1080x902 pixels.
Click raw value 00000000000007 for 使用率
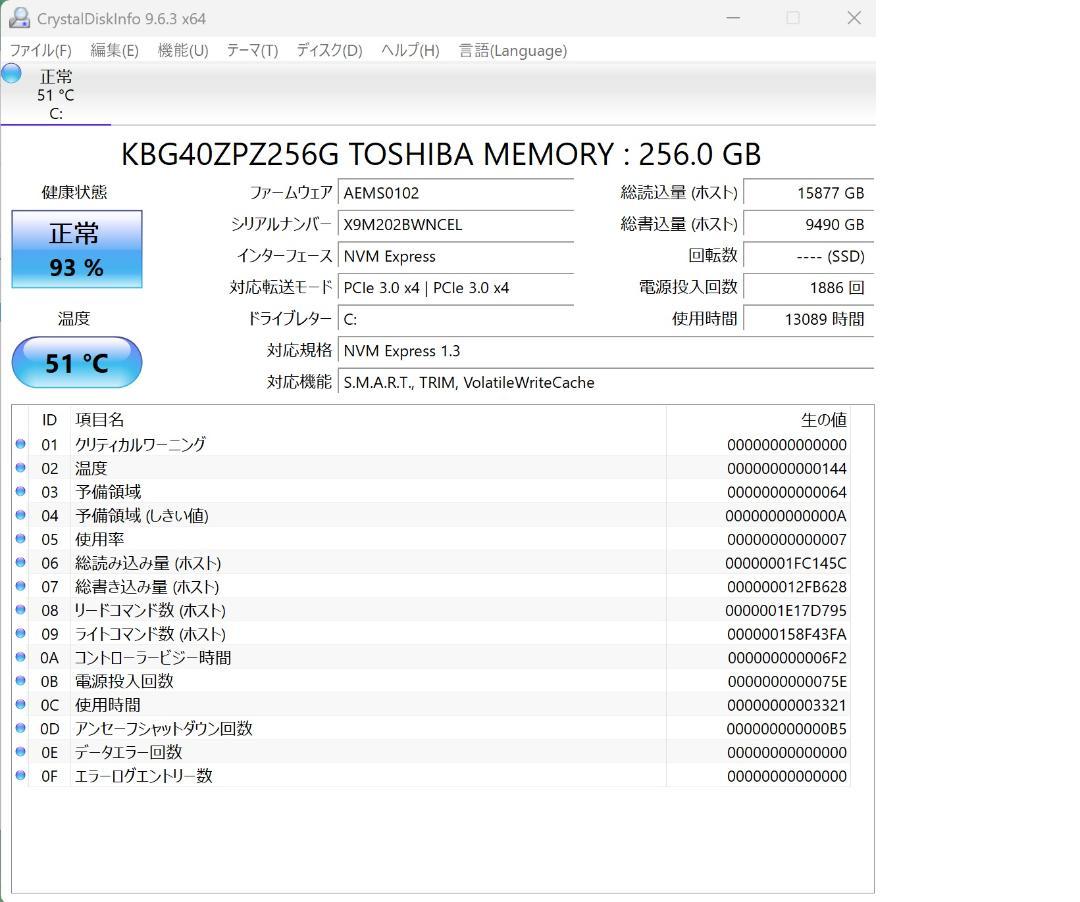tap(787, 539)
